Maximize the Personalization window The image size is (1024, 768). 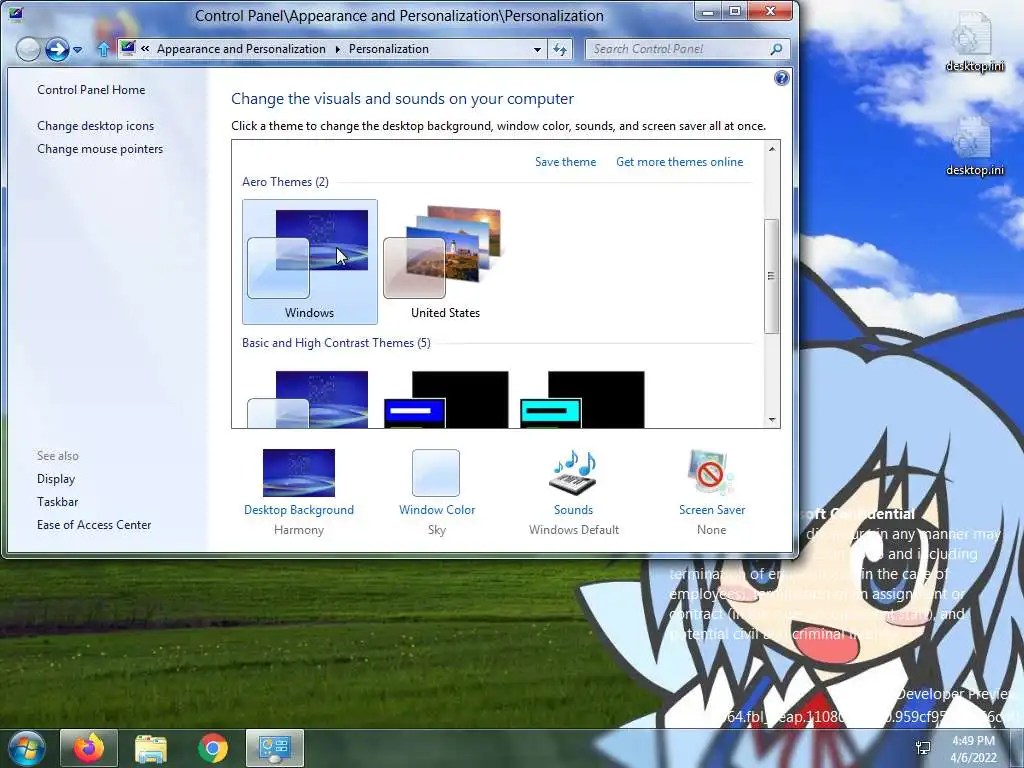735,11
